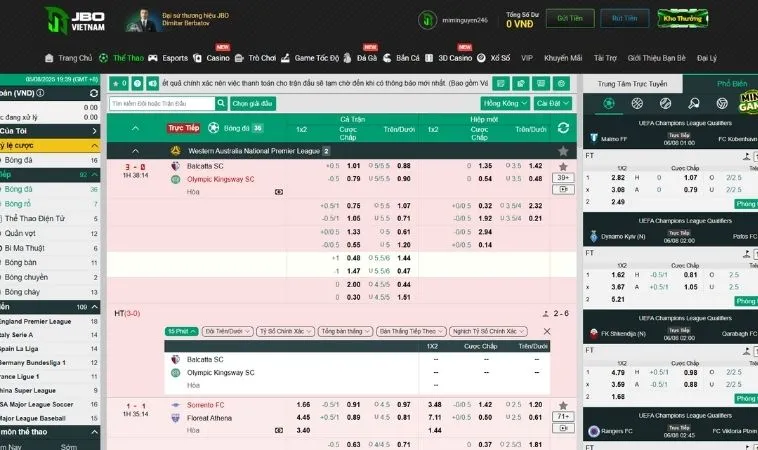The height and width of the screenshot is (450, 758).
Task: Click the stats icon for Malmo FF match
Action: coord(747,156)
